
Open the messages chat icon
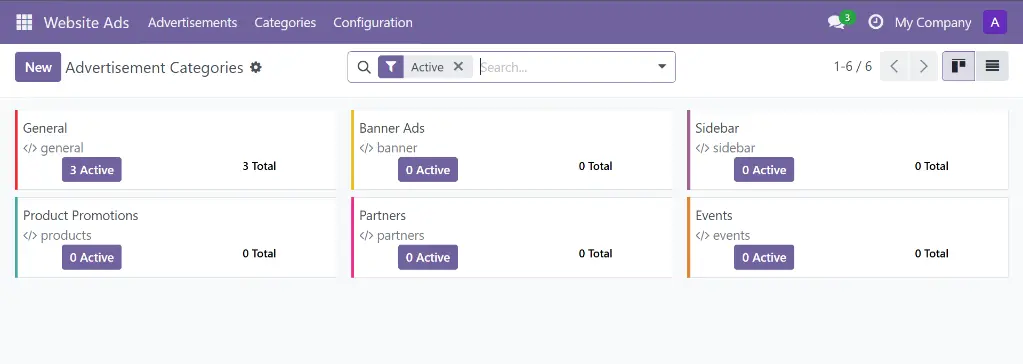tap(836, 22)
